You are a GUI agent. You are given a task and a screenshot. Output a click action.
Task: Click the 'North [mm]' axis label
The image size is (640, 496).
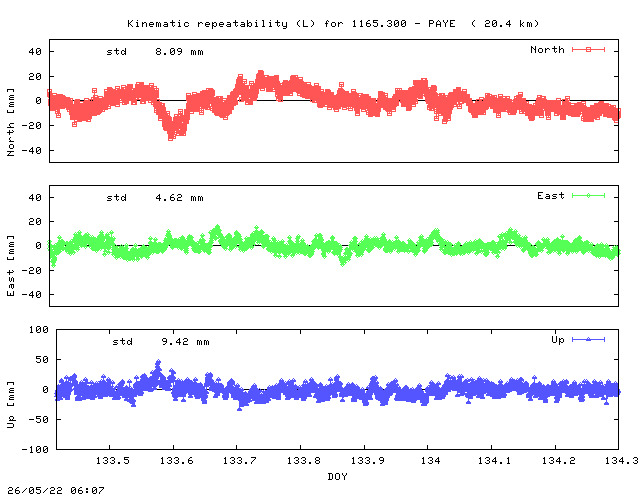[x=11, y=122]
